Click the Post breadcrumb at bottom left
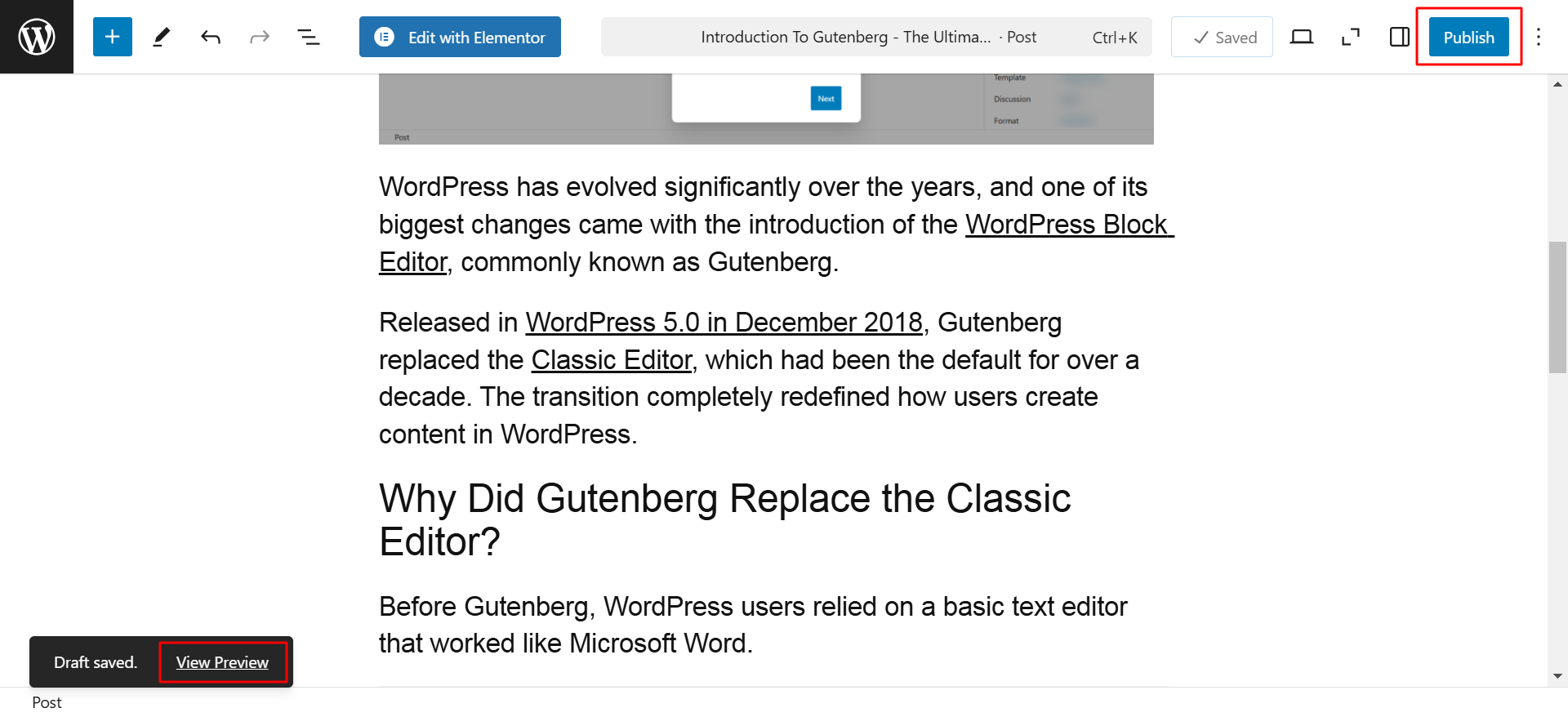 [47, 702]
